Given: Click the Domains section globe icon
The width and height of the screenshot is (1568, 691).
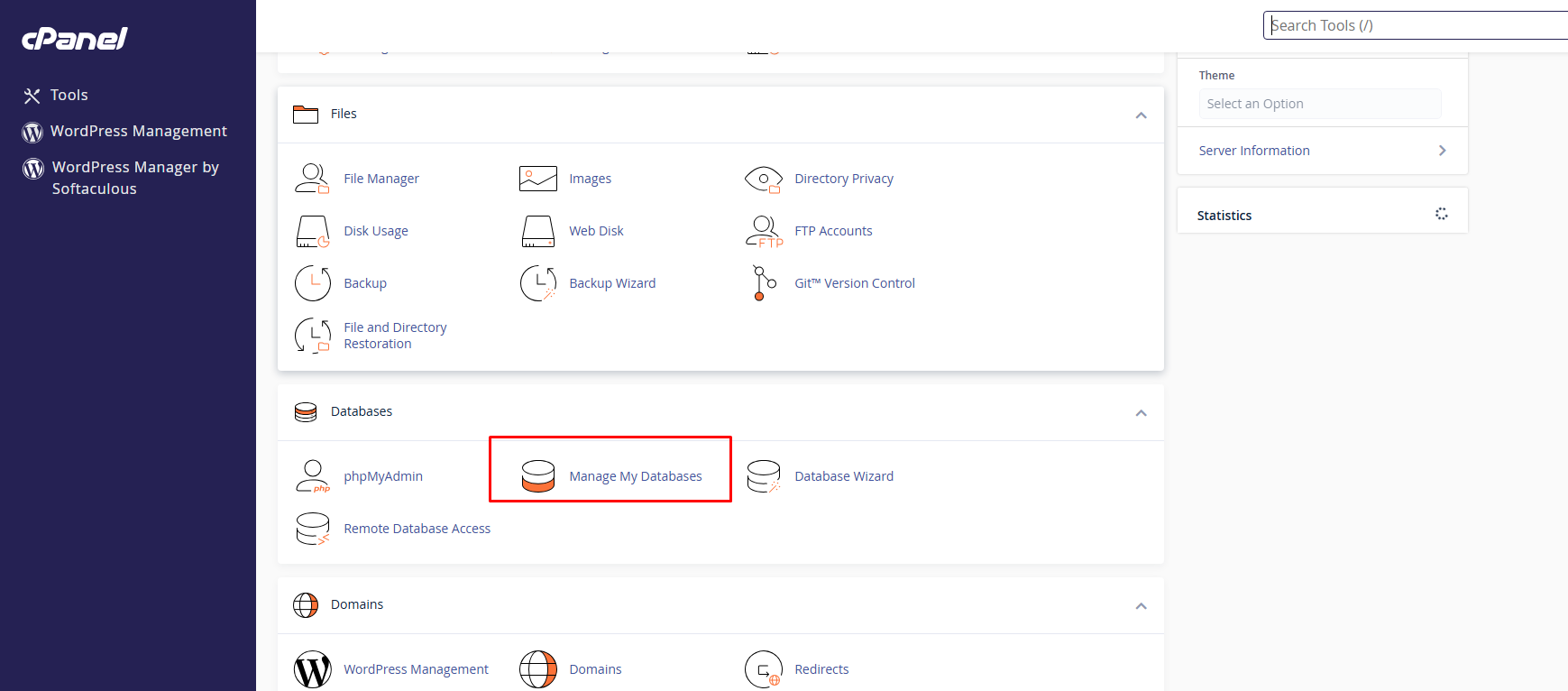Looking at the screenshot, I should 306,605.
